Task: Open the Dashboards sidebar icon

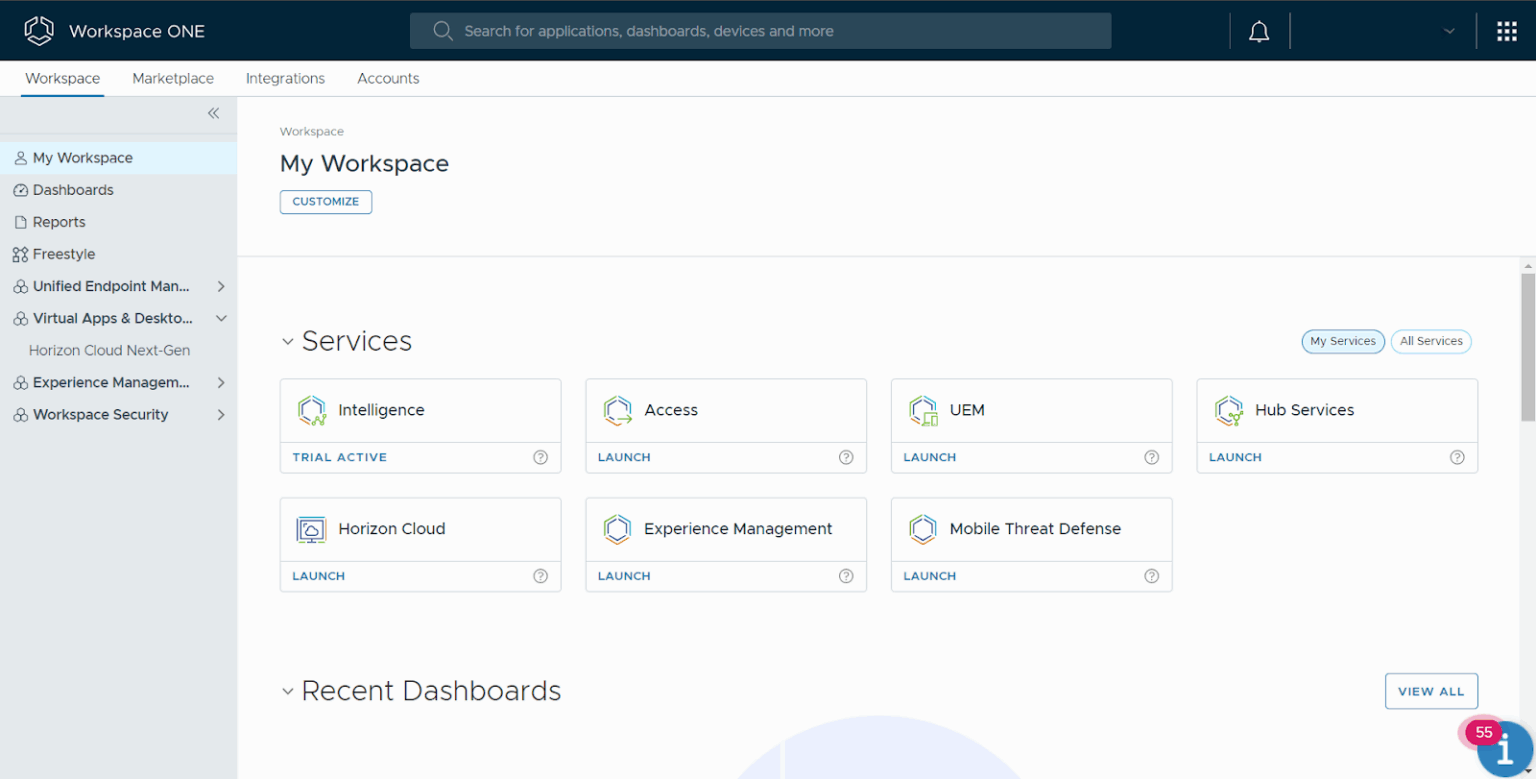Action: point(20,189)
